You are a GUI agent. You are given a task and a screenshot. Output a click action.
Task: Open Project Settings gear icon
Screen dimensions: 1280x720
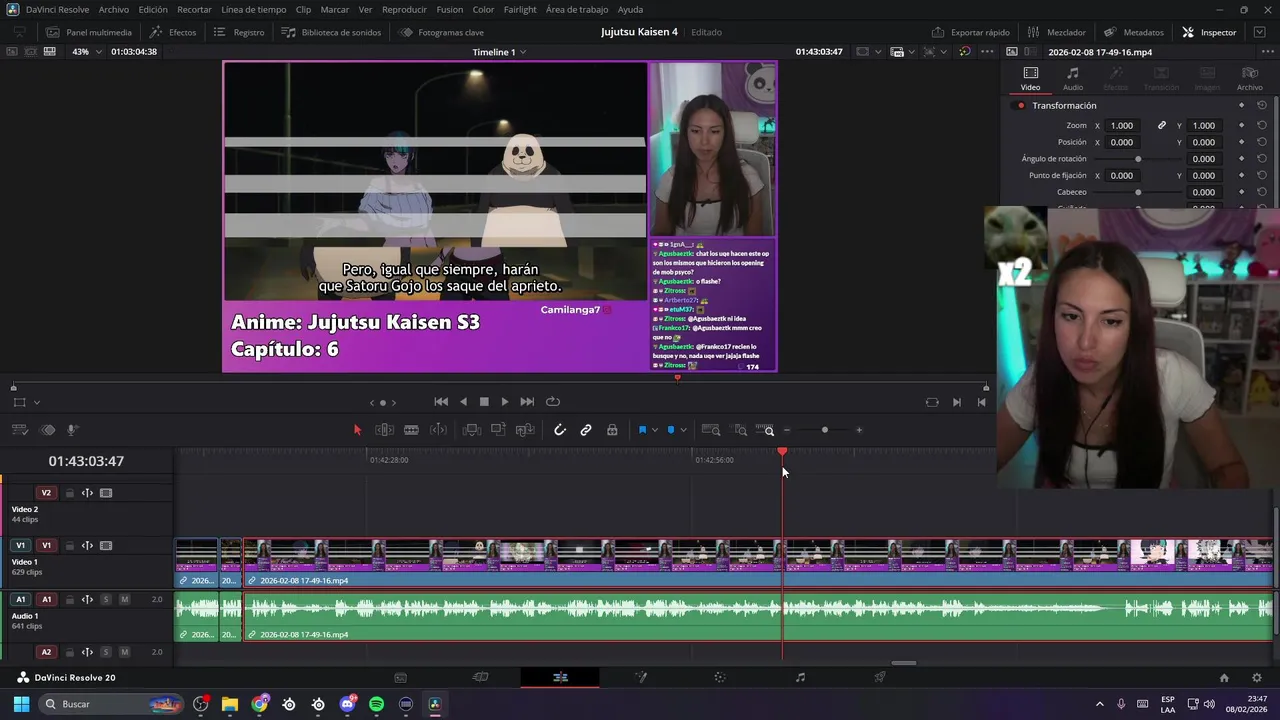pyautogui.click(x=1257, y=677)
